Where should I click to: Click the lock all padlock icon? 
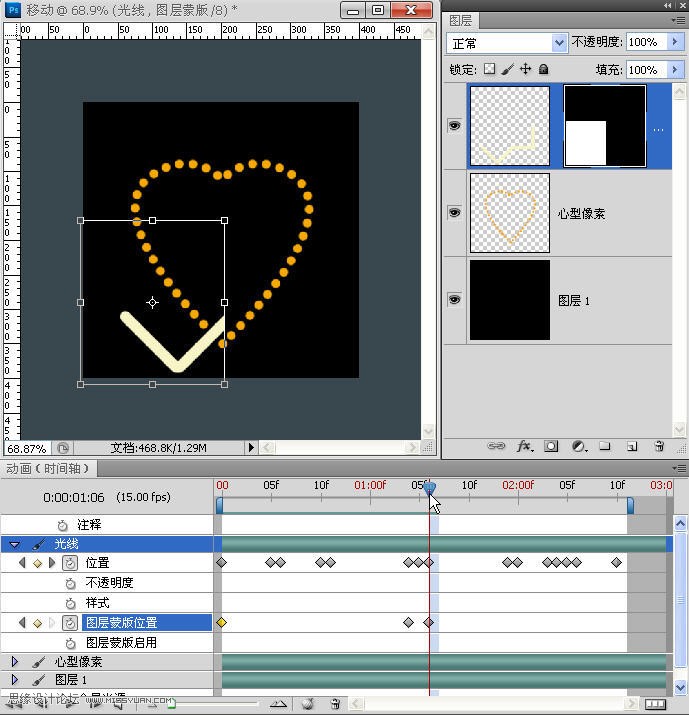(x=543, y=69)
